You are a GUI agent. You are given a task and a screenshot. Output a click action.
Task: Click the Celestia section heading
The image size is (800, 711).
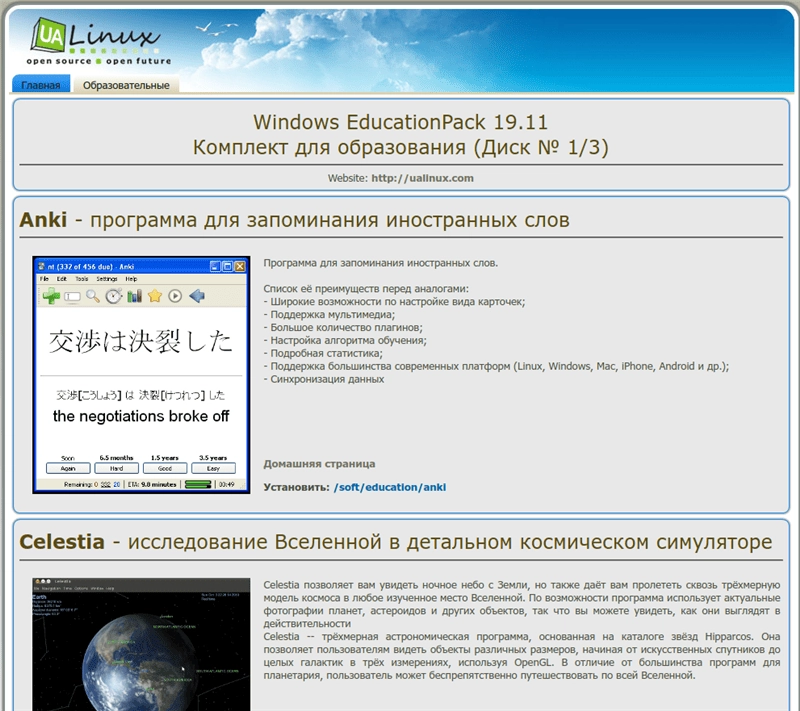click(x=396, y=542)
